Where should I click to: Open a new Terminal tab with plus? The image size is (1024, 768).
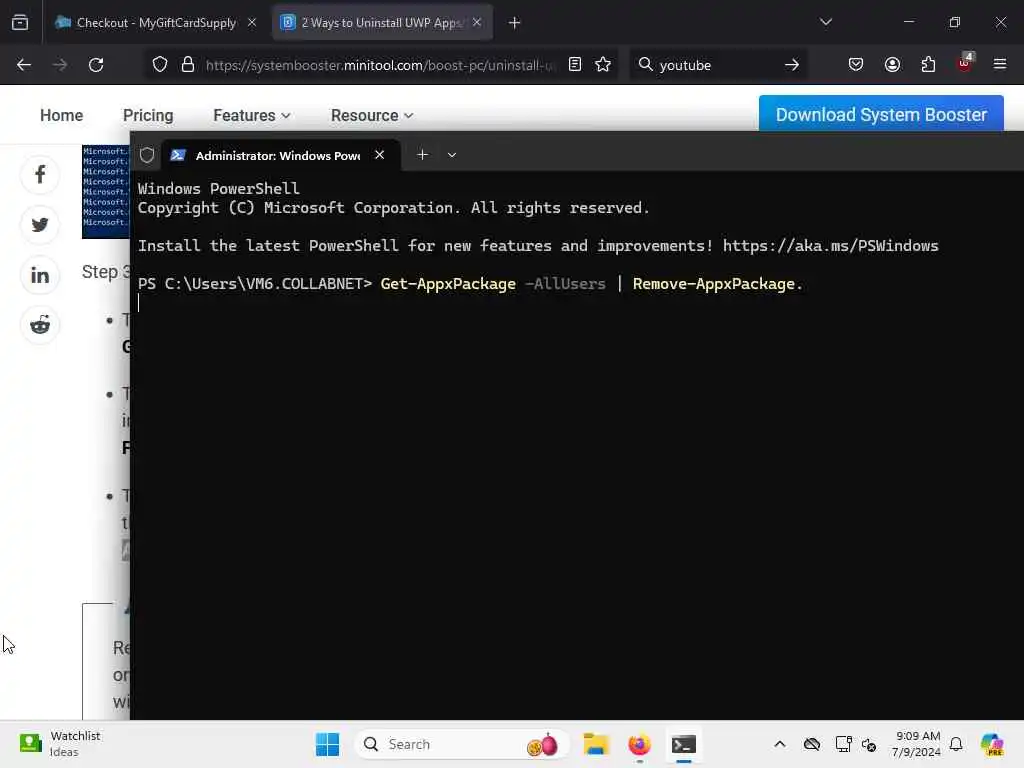tap(423, 155)
